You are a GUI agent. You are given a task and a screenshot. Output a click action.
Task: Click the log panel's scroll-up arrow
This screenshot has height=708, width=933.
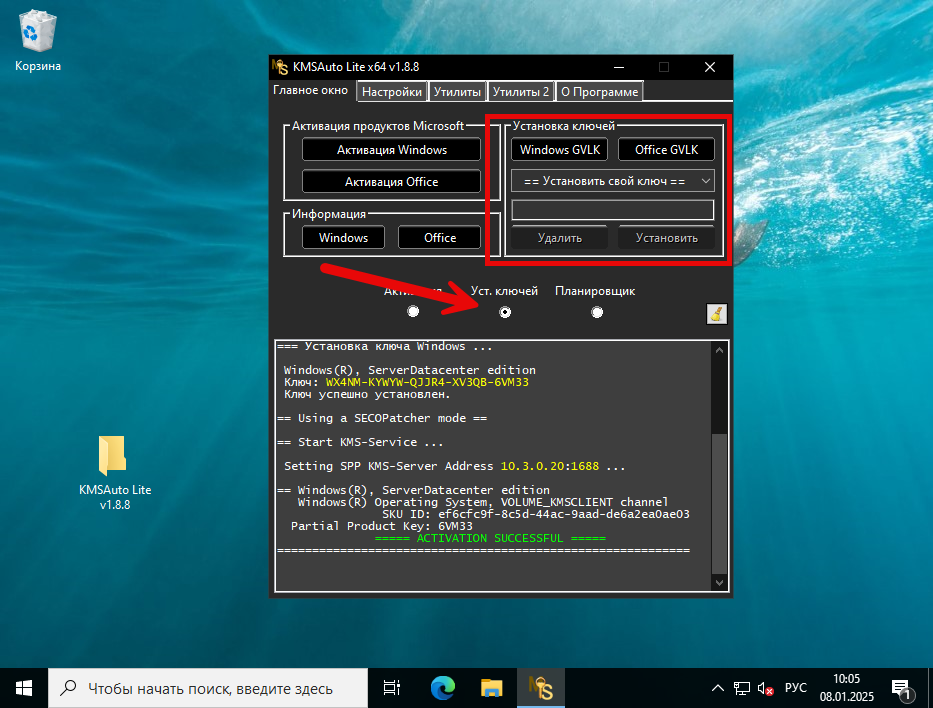click(718, 351)
